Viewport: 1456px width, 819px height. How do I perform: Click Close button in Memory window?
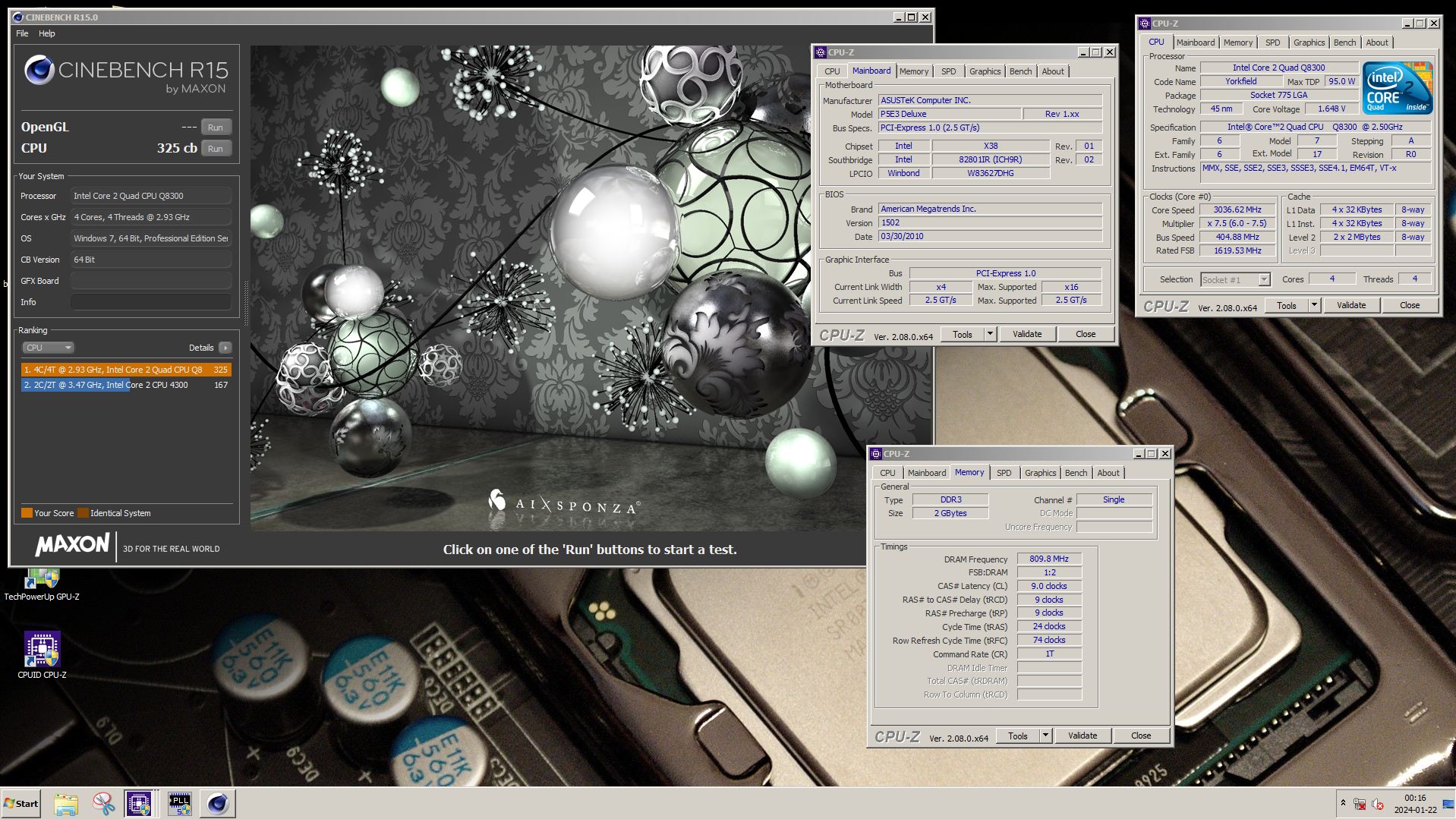(1141, 736)
